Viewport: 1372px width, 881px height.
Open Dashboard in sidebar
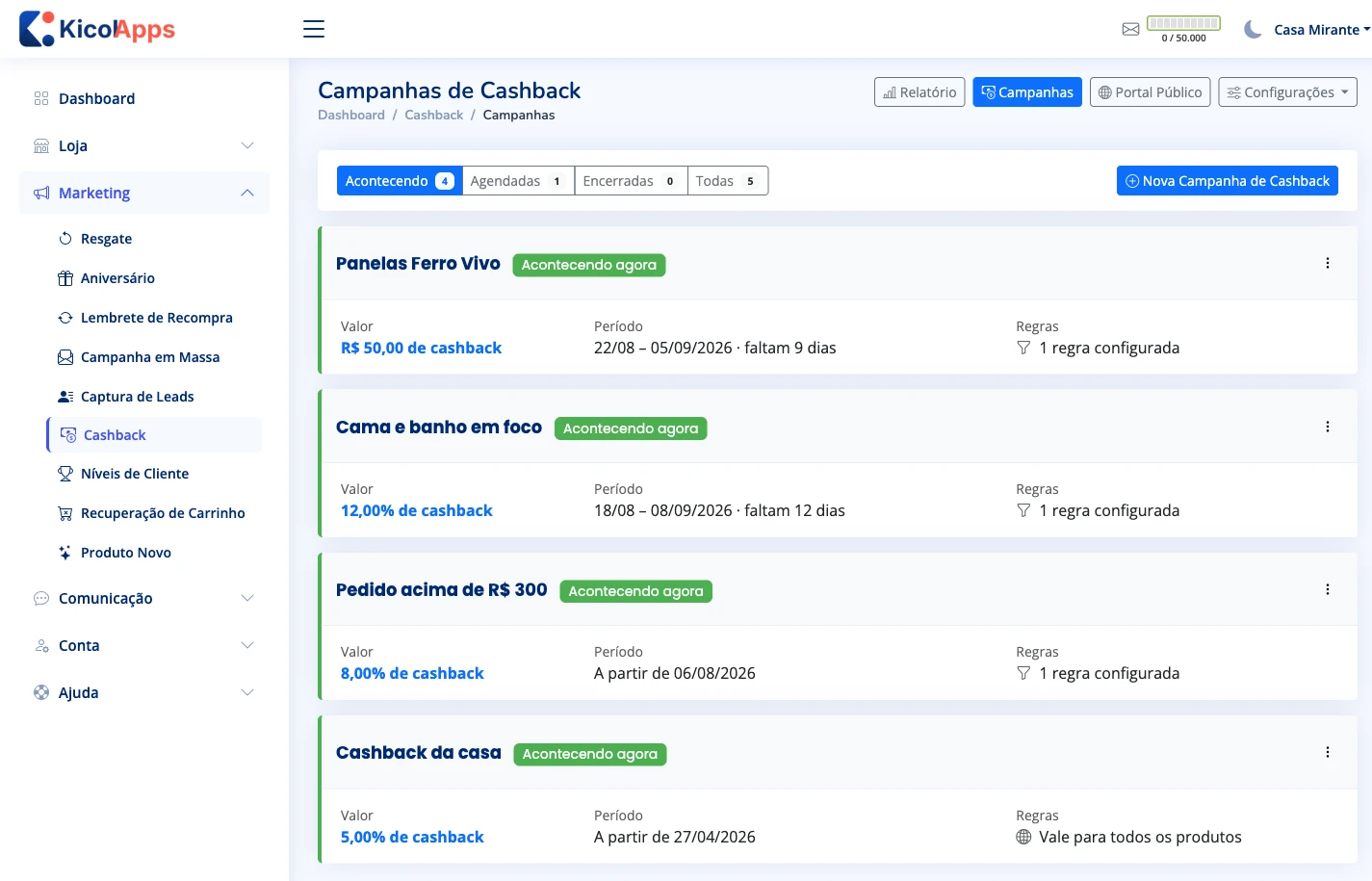144,98
